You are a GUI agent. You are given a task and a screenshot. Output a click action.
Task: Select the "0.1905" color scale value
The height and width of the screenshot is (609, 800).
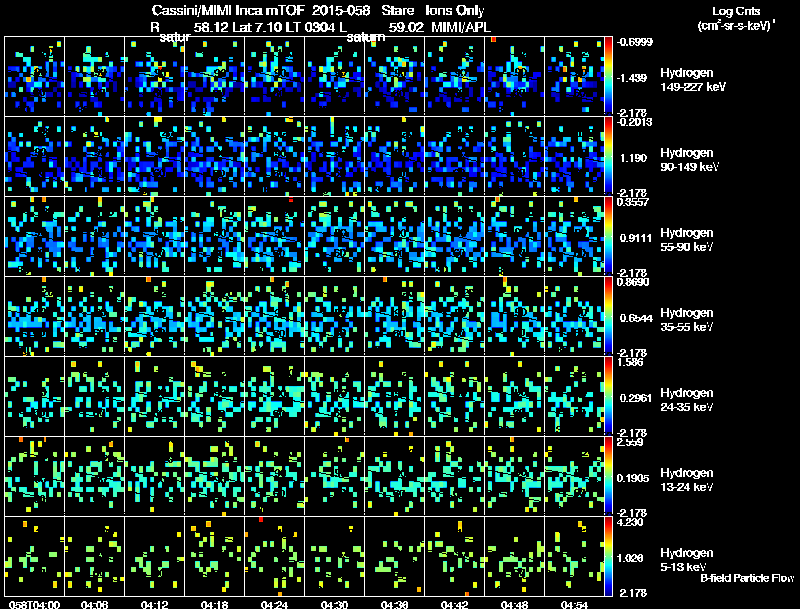click(x=634, y=478)
